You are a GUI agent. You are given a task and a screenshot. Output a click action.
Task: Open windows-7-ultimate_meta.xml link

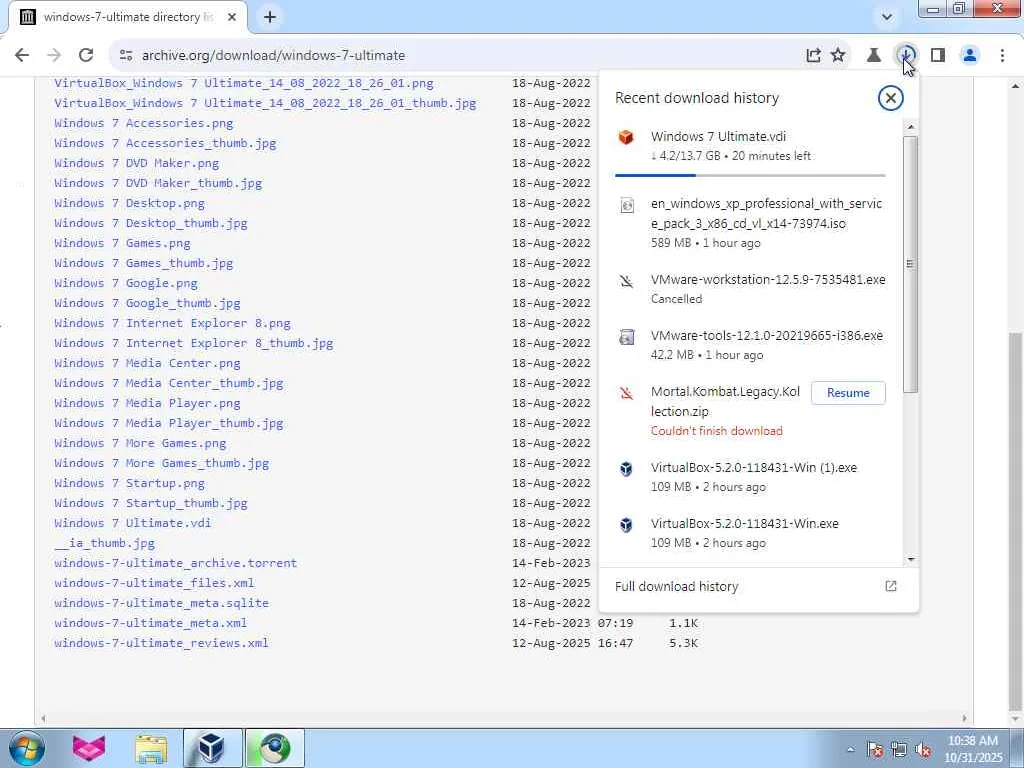151,623
